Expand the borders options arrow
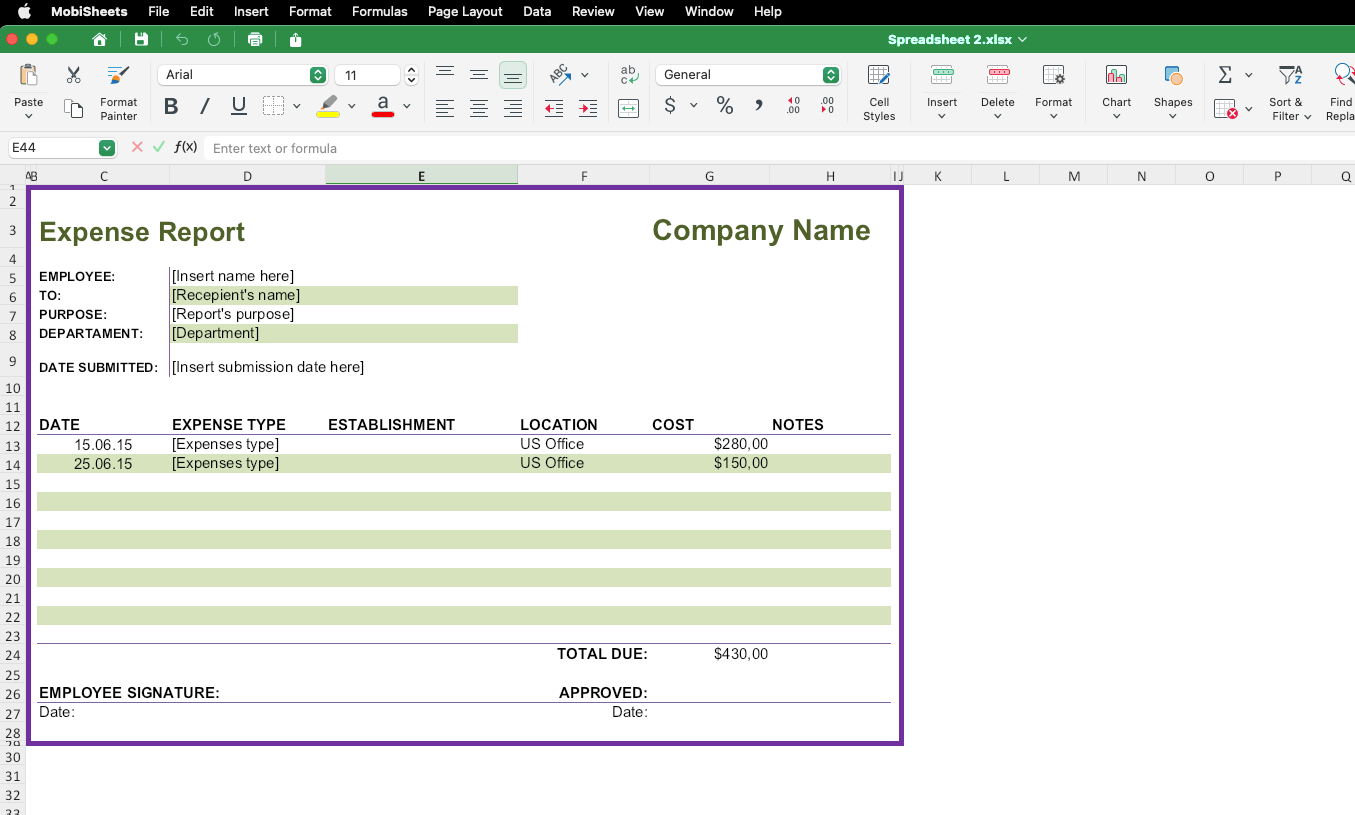The image size is (1355, 815). (297, 106)
